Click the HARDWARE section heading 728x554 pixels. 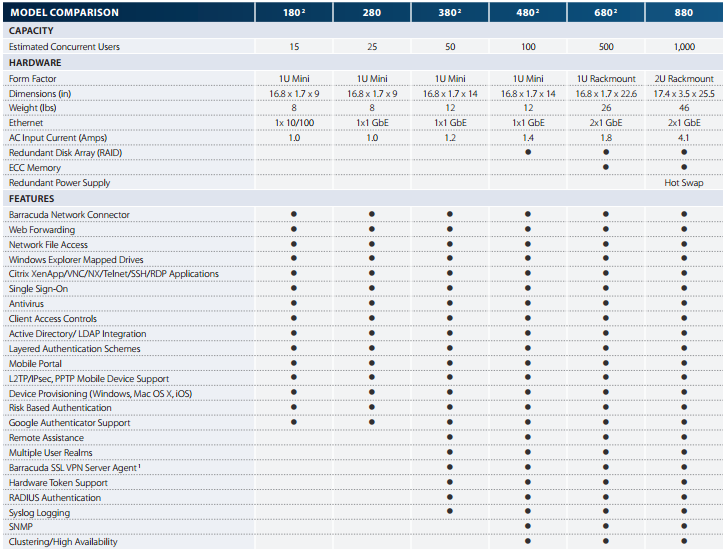(x=35, y=63)
